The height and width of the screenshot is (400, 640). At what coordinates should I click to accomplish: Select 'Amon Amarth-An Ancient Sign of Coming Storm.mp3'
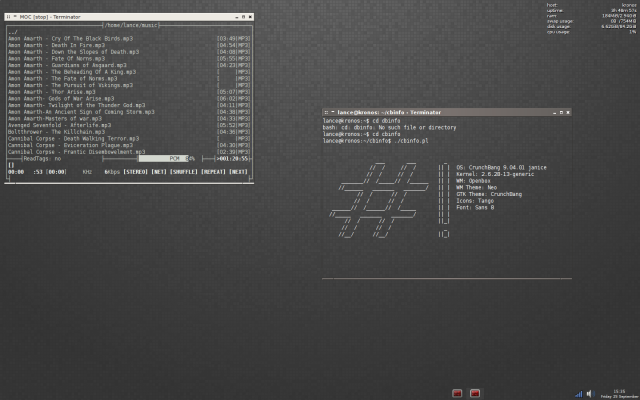(x=81, y=112)
